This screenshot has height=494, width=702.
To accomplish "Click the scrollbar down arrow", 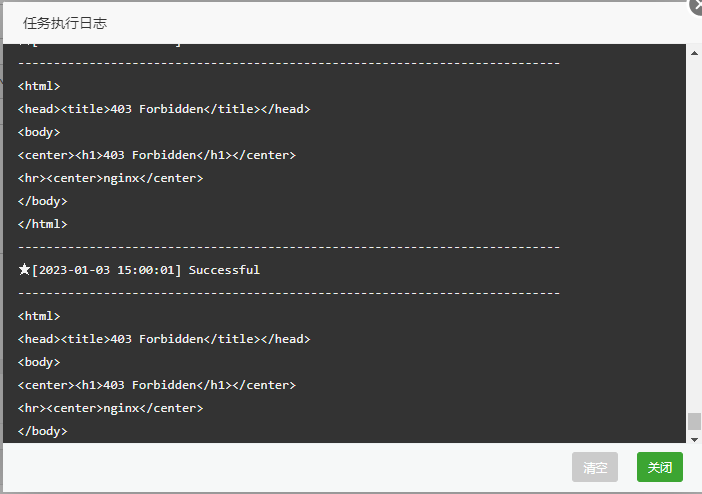I will click(x=694, y=439).
